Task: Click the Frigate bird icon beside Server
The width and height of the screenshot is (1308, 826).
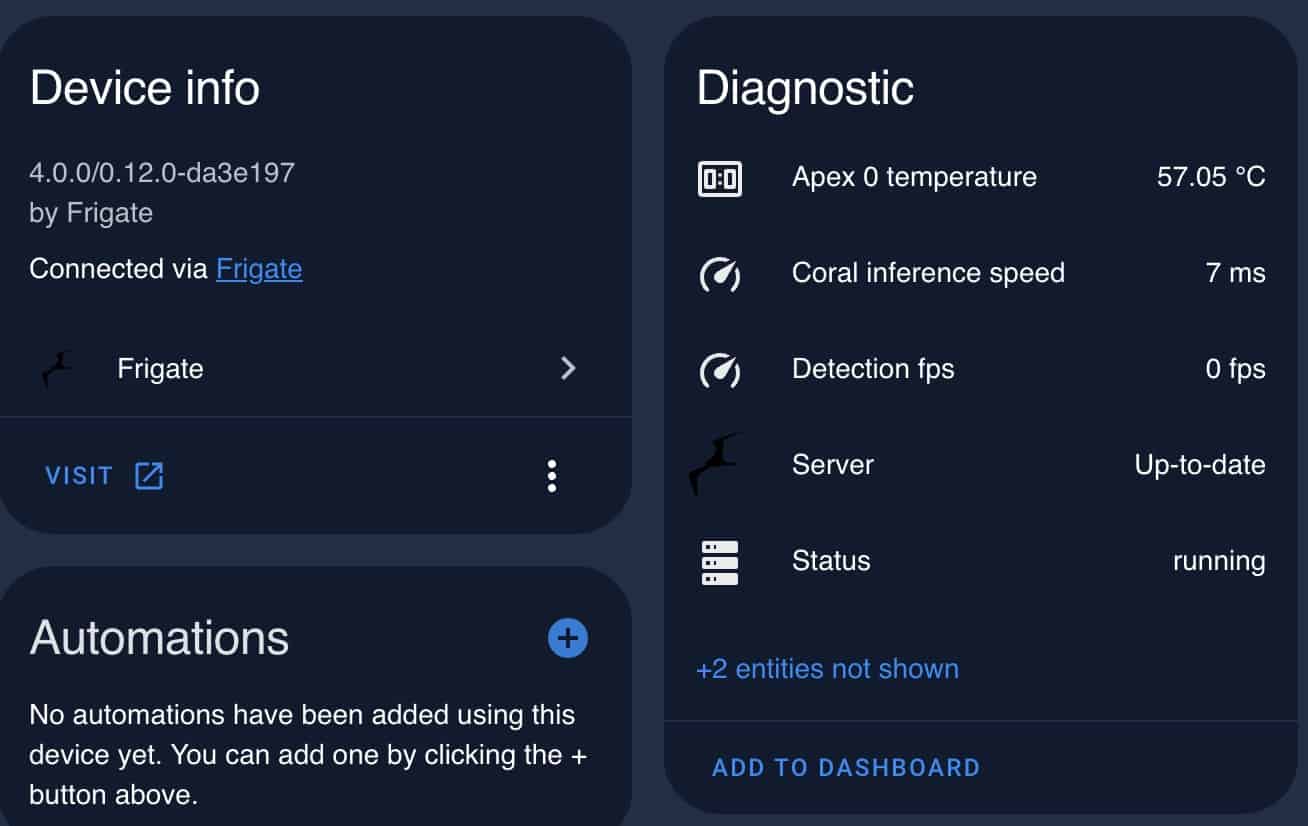Action: point(715,465)
